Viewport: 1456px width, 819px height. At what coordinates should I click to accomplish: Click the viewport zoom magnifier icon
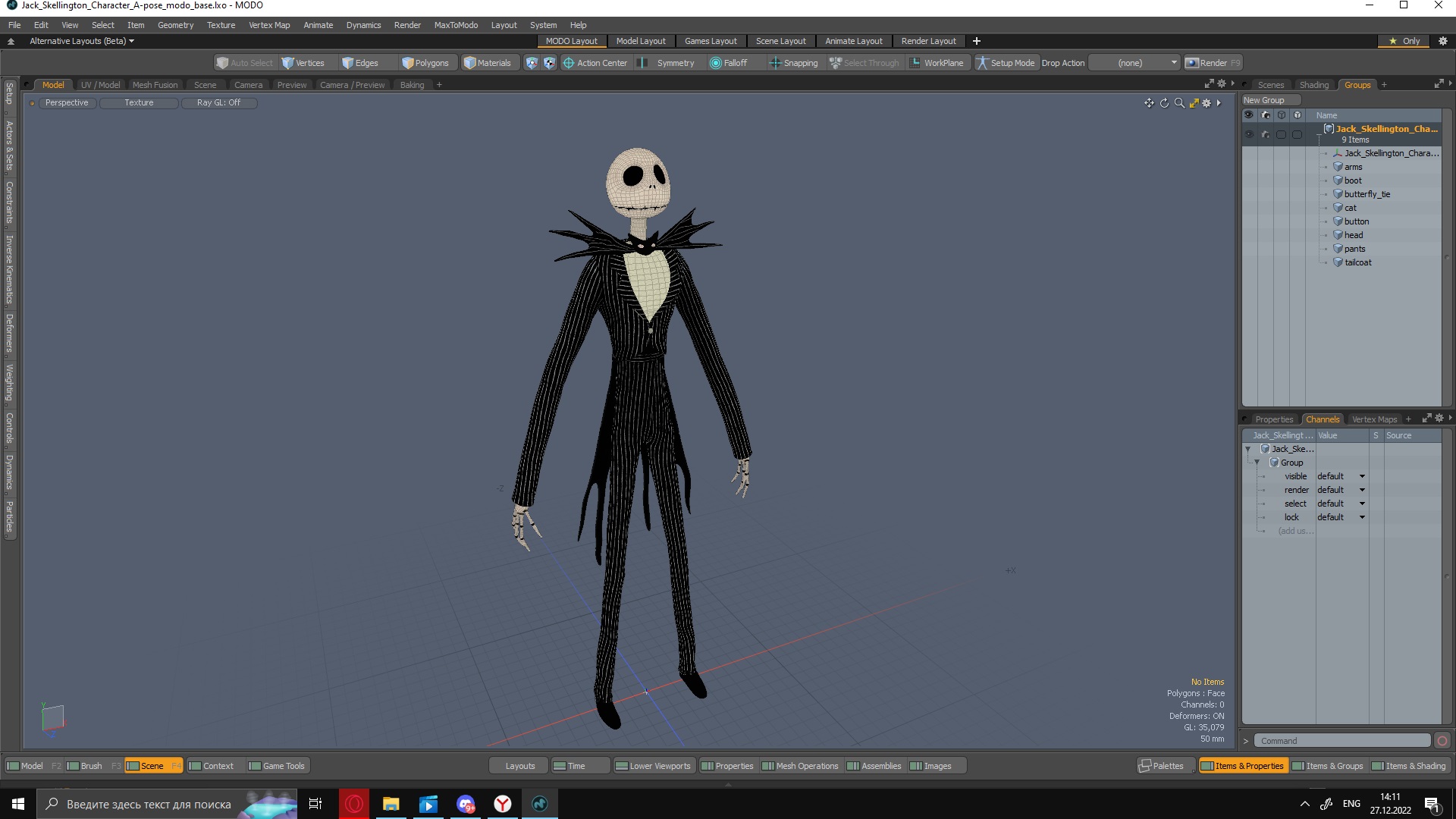tap(1179, 103)
